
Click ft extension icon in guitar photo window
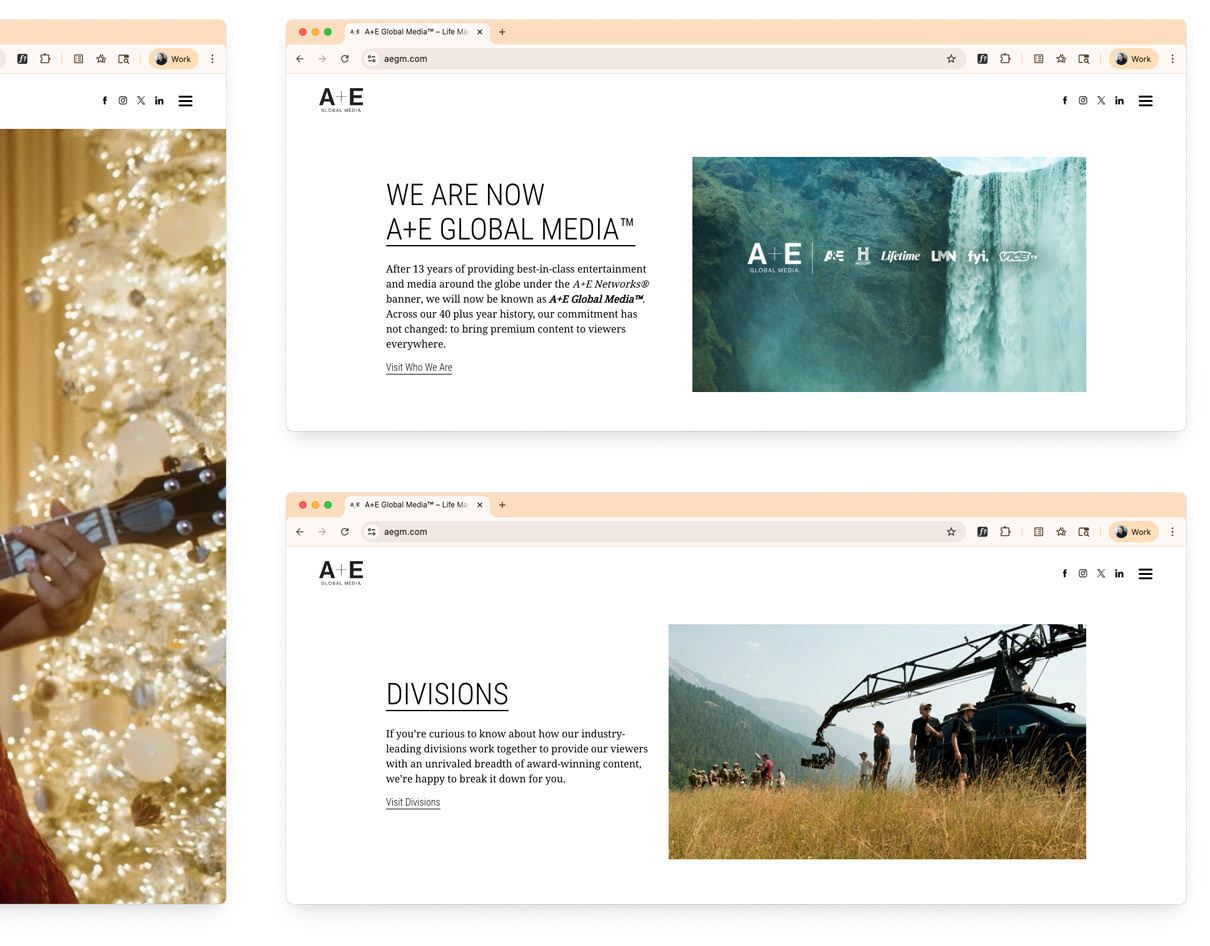[x=22, y=59]
